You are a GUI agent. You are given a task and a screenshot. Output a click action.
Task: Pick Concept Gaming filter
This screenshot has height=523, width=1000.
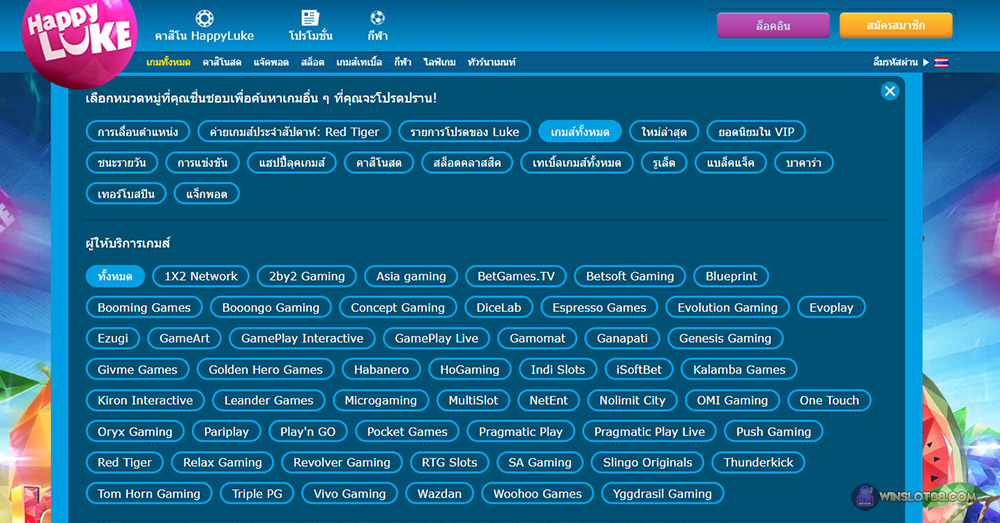[x=398, y=307]
